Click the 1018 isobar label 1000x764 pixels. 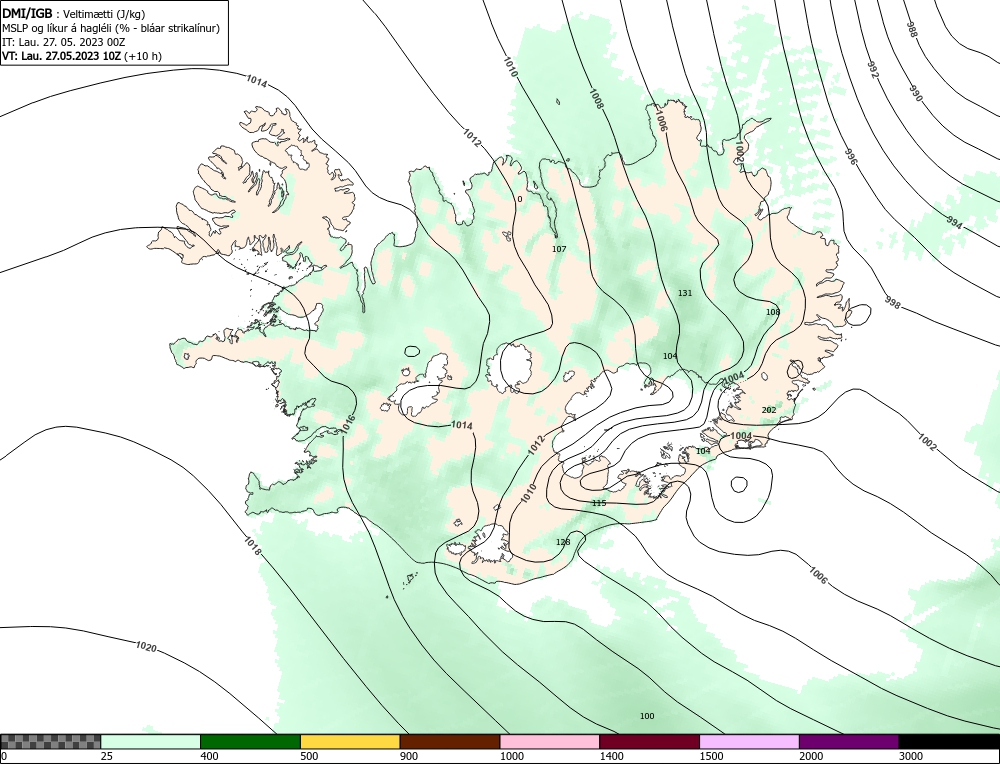coord(253,545)
